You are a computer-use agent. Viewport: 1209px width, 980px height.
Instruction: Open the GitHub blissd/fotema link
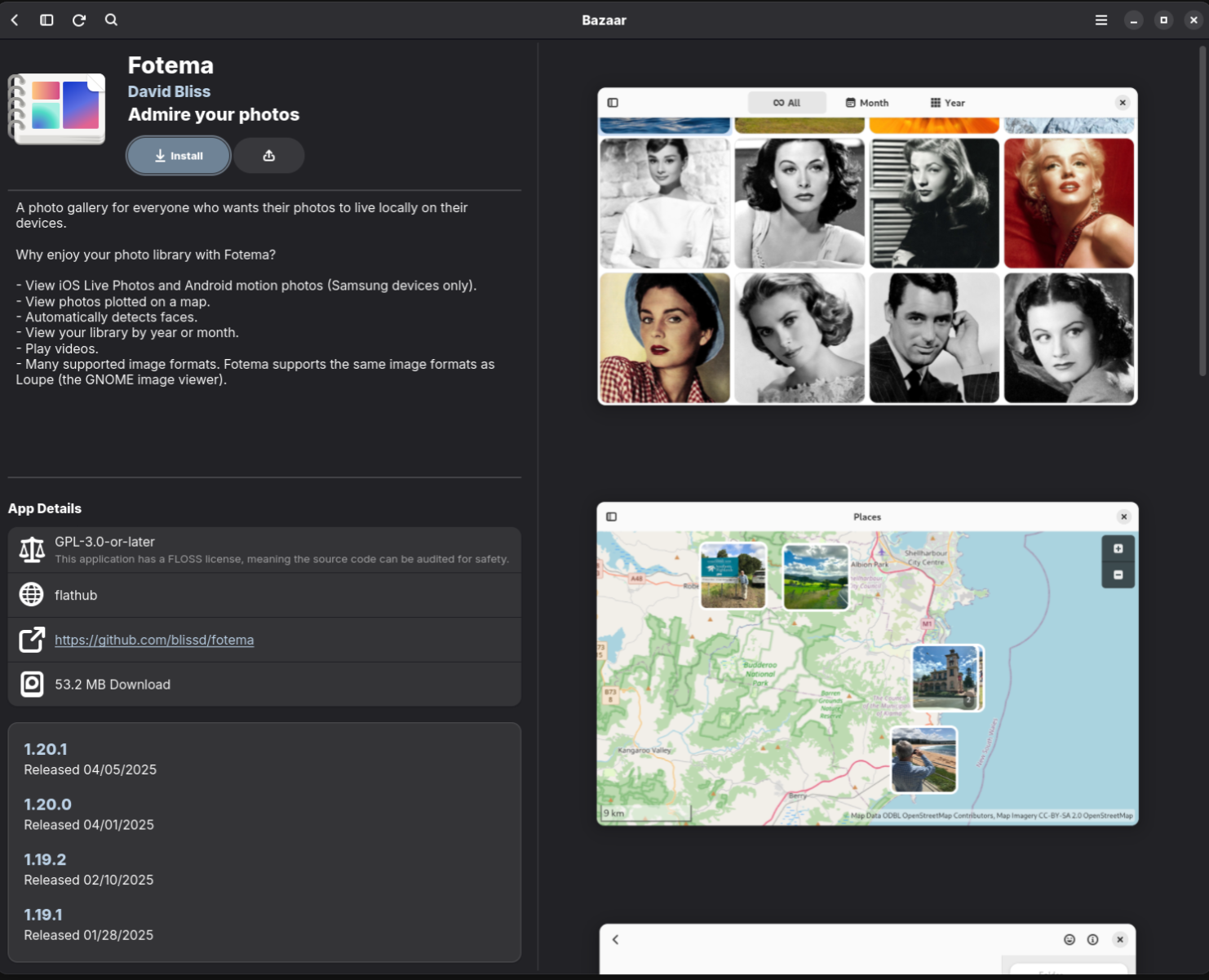click(x=154, y=640)
